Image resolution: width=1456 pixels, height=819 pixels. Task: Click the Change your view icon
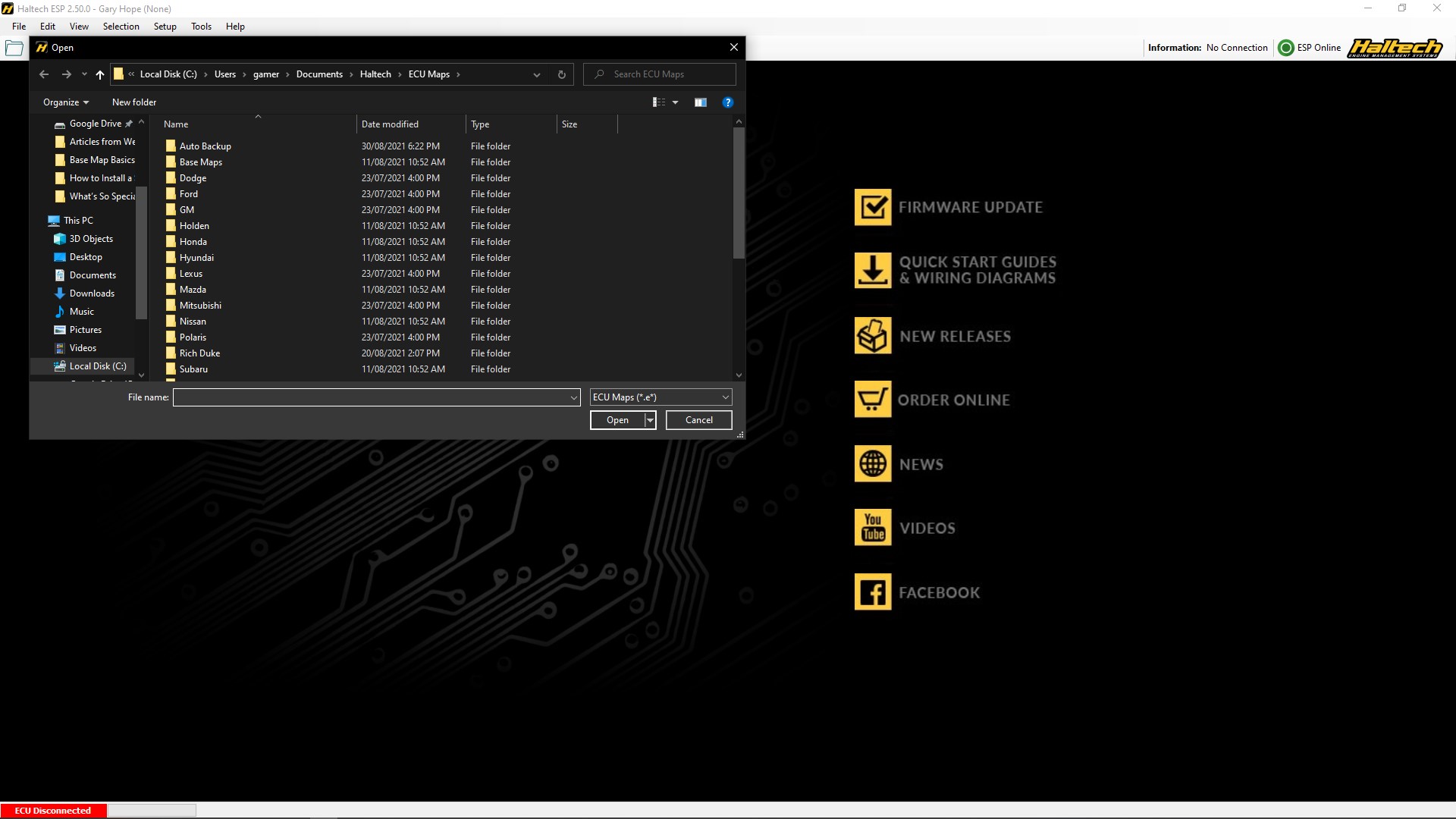(659, 102)
